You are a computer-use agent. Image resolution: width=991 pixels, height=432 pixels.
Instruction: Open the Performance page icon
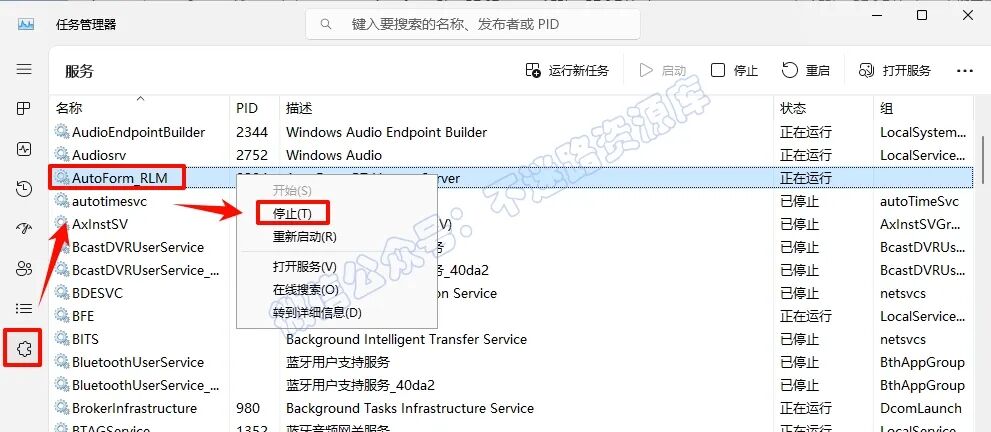coord(24,149)
